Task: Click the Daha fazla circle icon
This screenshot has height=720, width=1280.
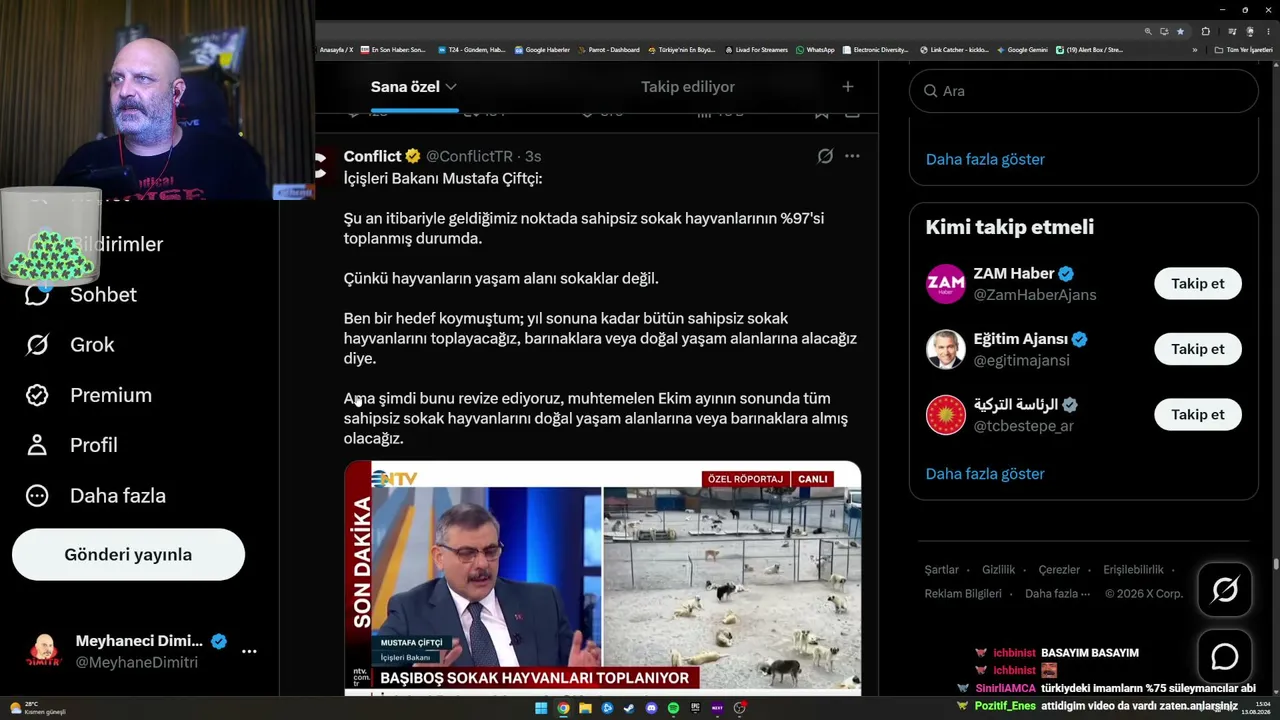Action: [x=37, y=496]
